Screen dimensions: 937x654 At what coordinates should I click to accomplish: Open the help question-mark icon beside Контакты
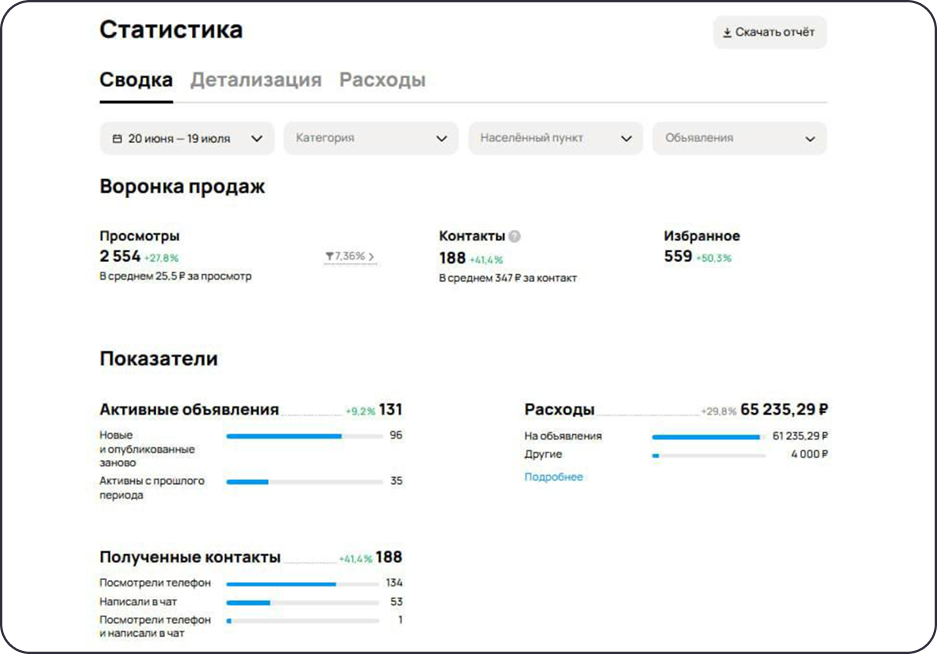[x=517, y=238]
